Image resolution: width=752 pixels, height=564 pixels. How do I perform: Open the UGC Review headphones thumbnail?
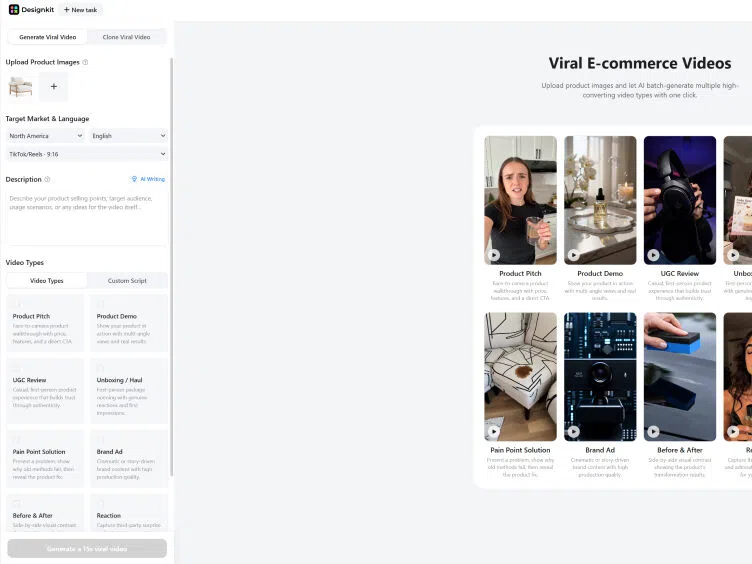coord(680,200)
